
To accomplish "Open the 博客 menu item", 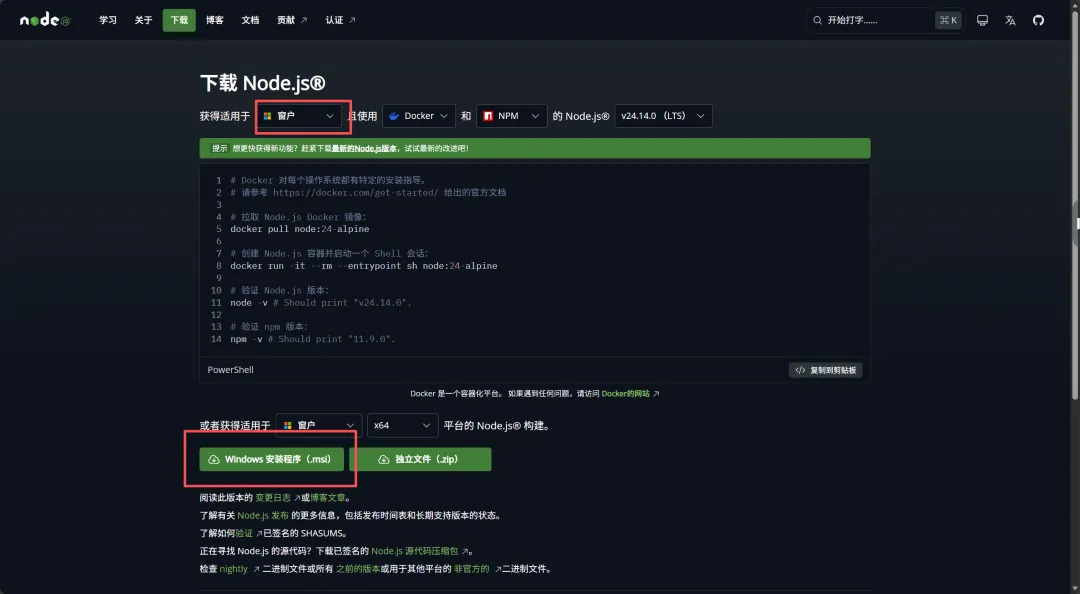I will (215, 20).
